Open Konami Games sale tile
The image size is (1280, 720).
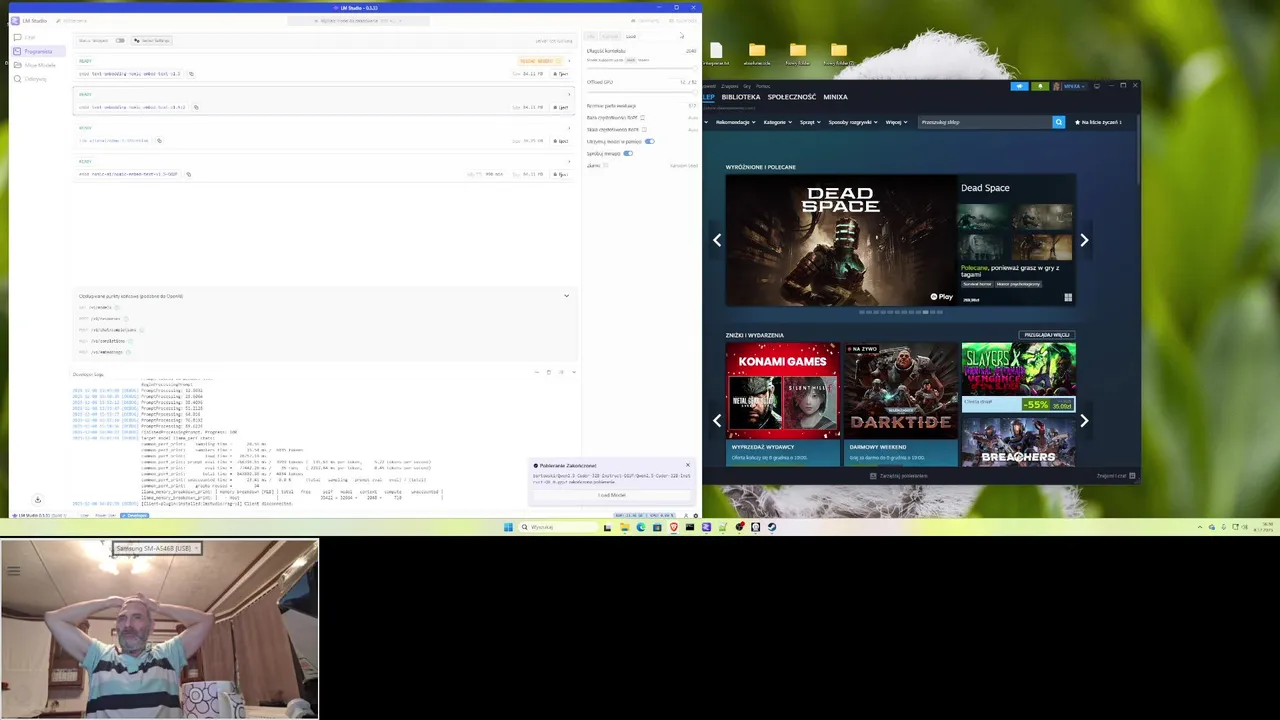783,404
